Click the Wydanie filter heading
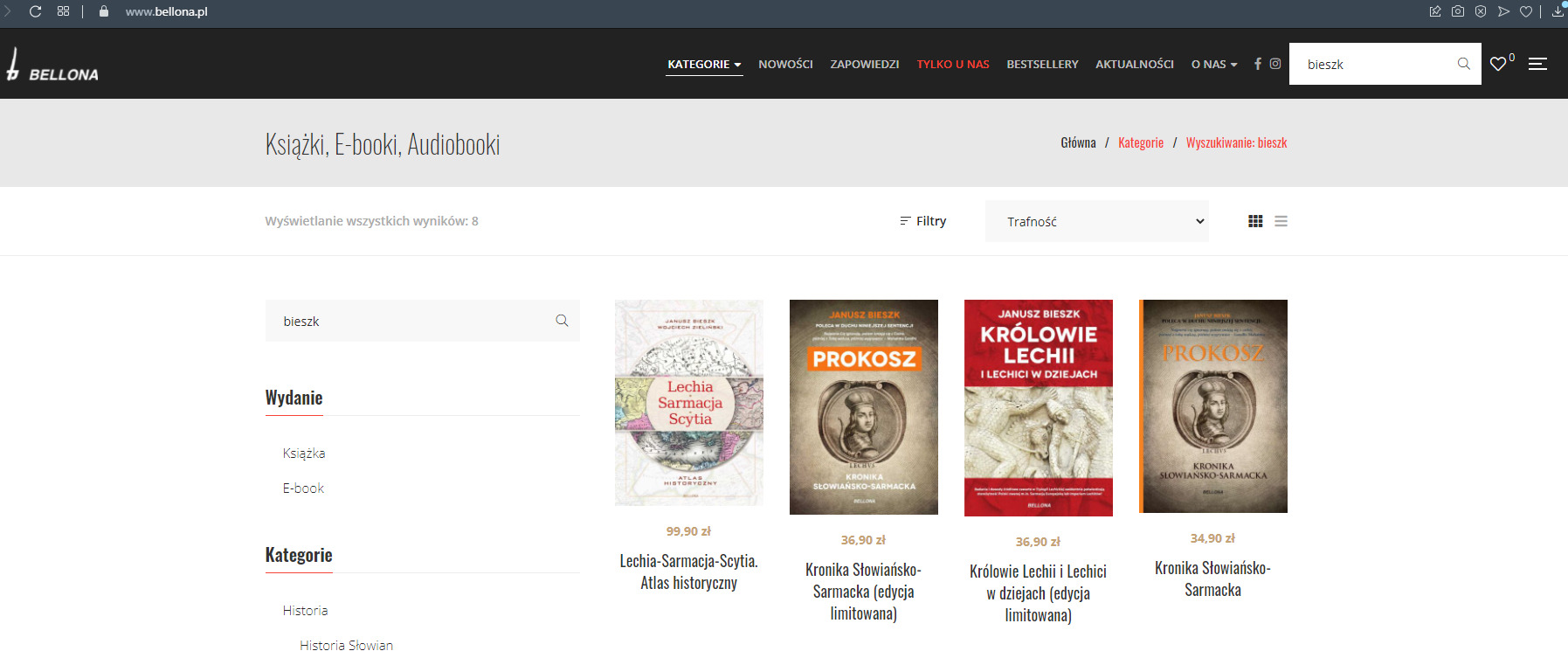The height and width of the screenshot is (658, 1568). tap(294, 398)
